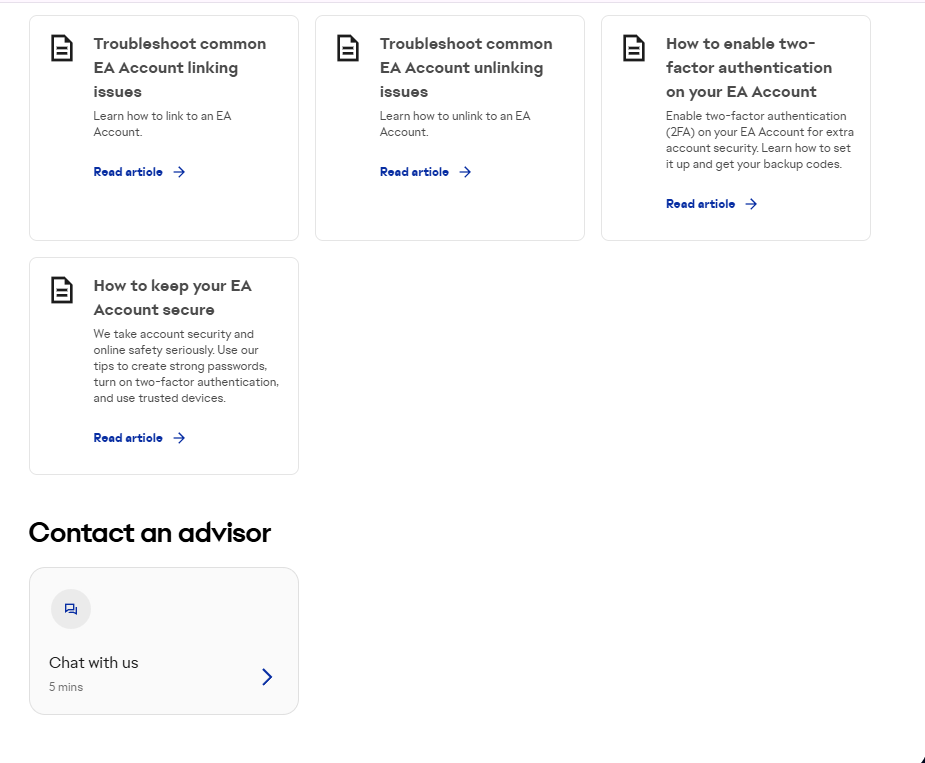Click the '5 mins' wait time text
The width and height of the screenshot is (925, 763).
pyautogui.click(x=66, y=687)
